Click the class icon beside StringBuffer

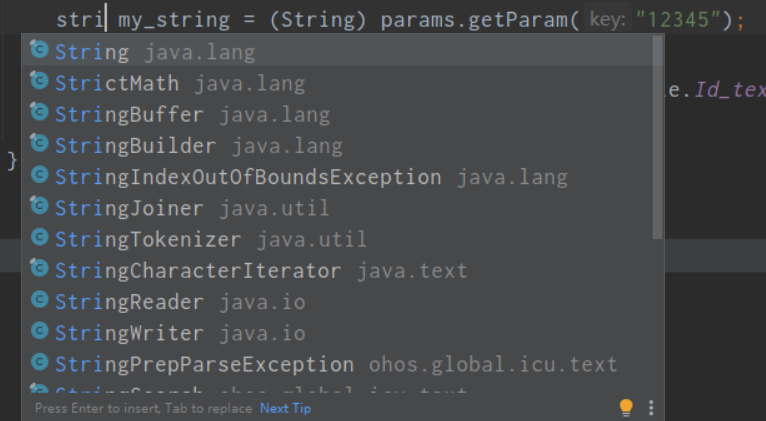tap(40, 113)
